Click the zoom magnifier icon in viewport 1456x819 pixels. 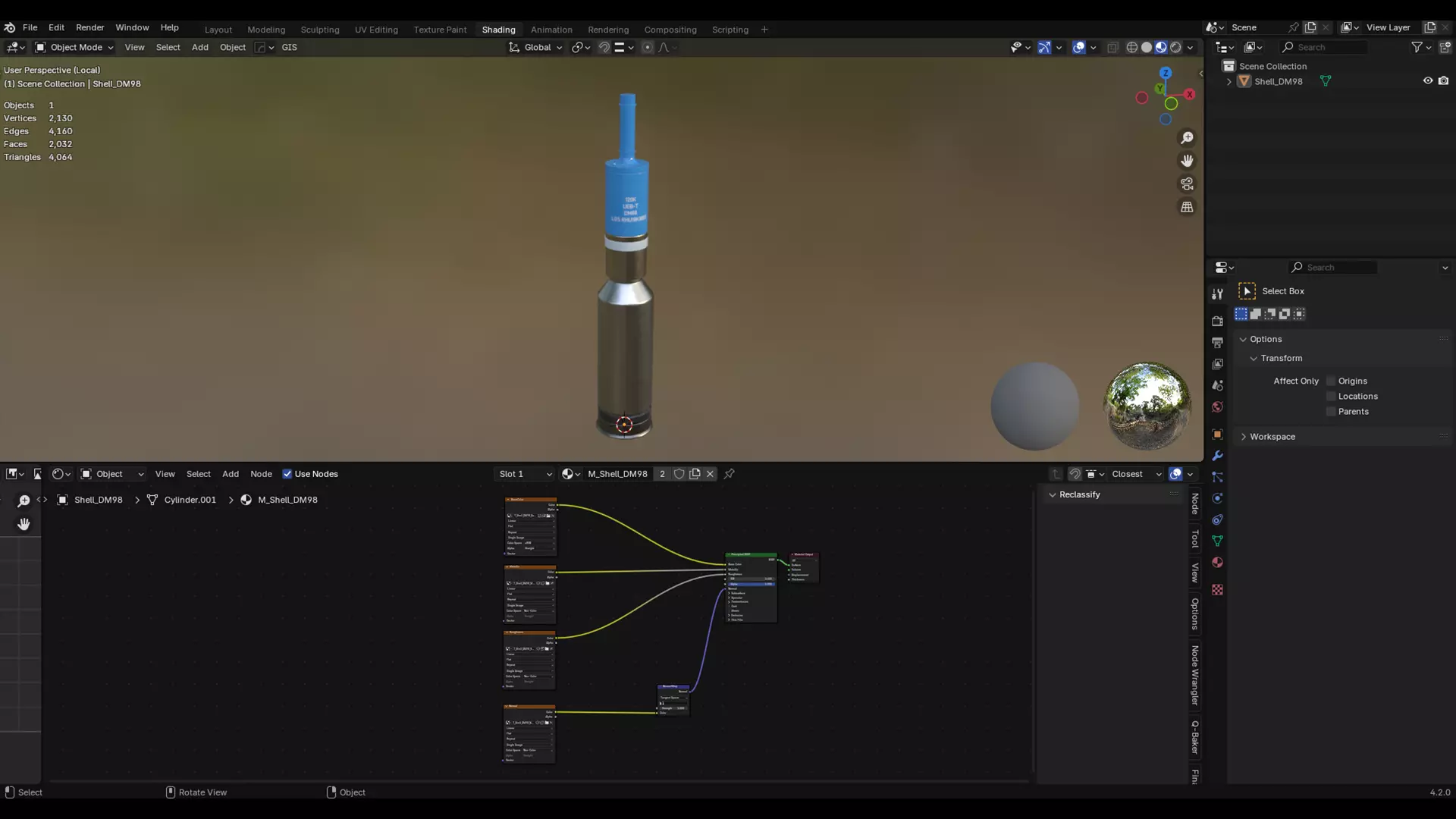click(1187, 138)
